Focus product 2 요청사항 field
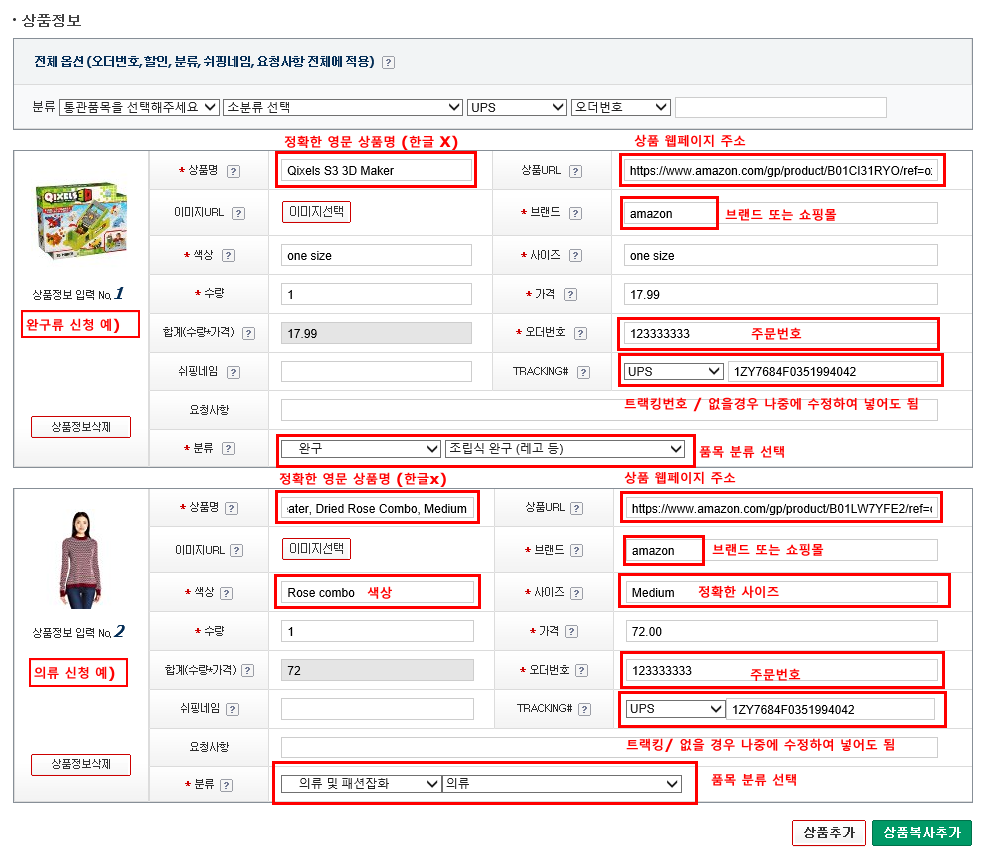This screenshot has width=994, height=859. (x=609, y=747)
